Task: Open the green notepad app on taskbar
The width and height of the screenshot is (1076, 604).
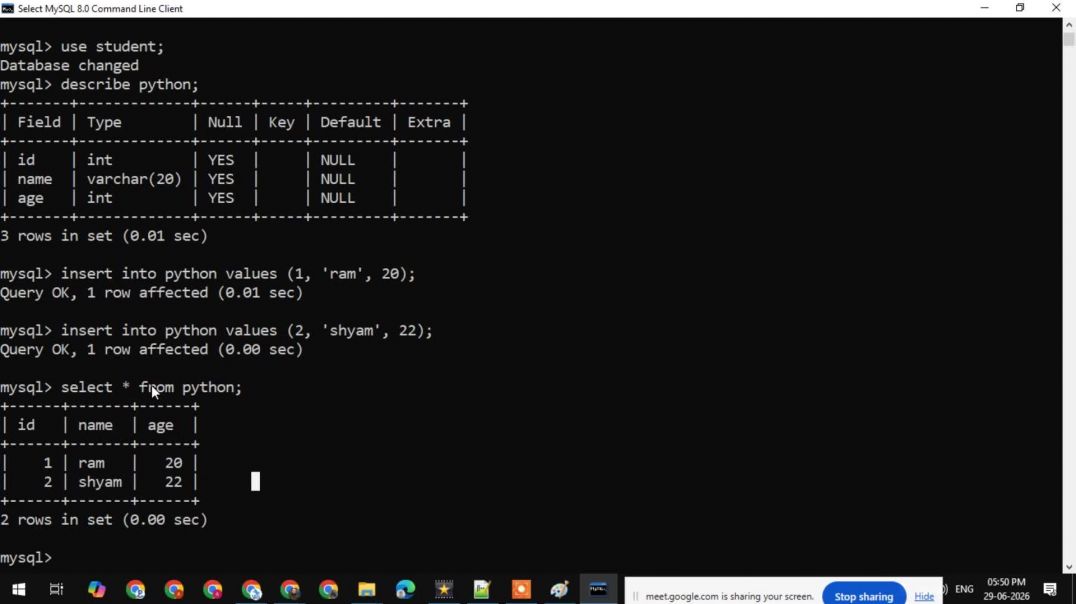Action: point(482,589)
